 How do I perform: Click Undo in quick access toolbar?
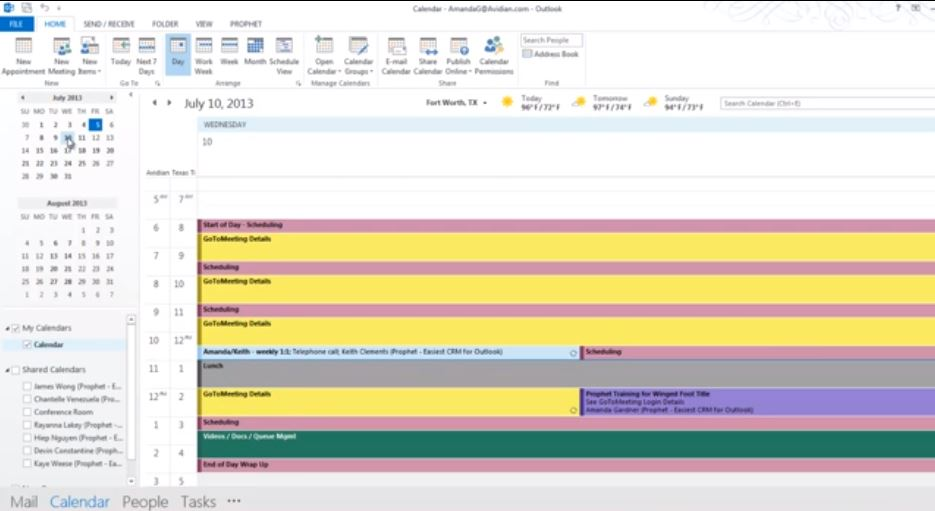pyautogui.click(x=45, y=8)
